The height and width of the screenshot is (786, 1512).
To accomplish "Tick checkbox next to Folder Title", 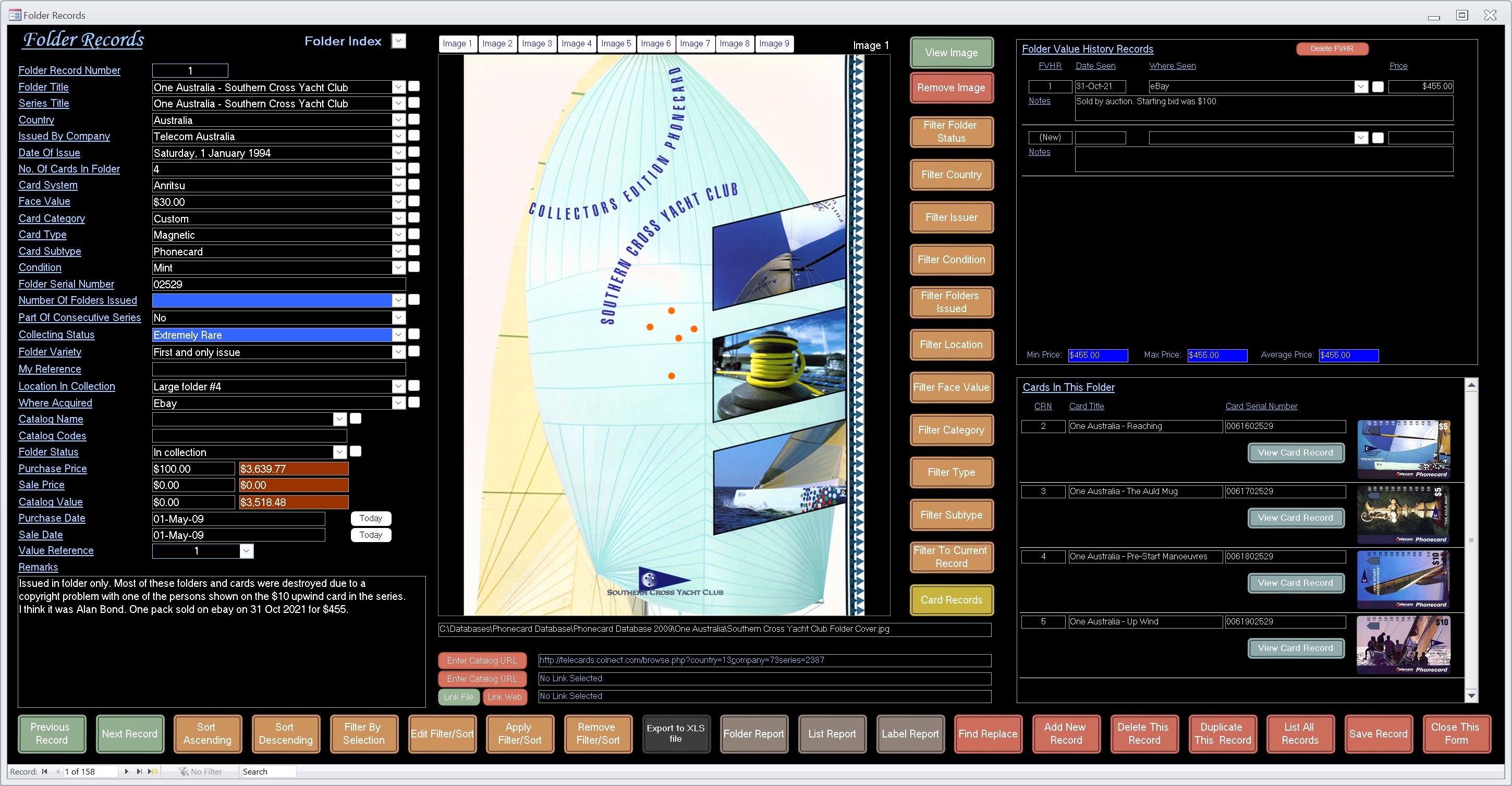I will pyautogui.click(x=414, y=87).
